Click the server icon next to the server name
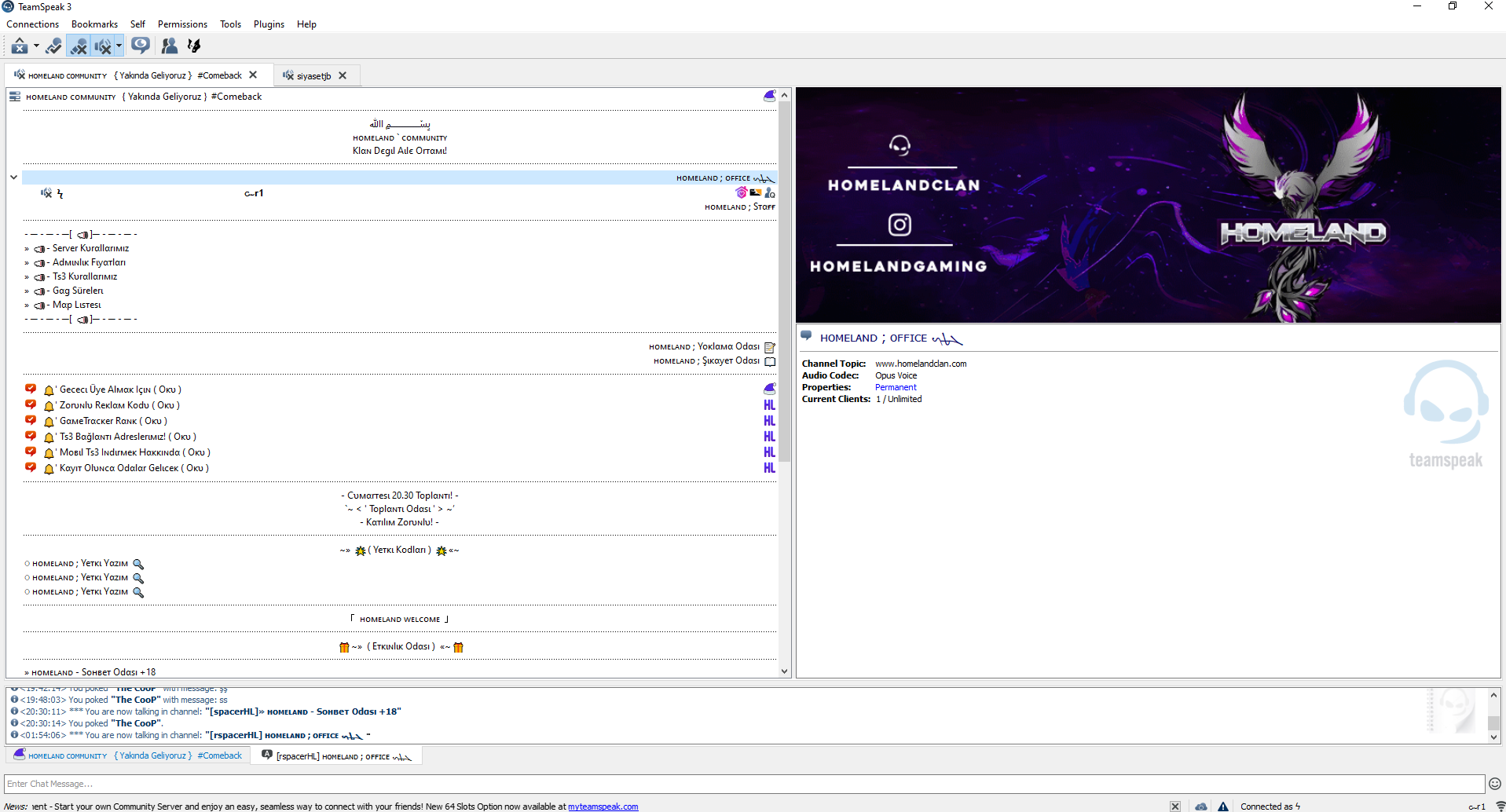Viewport: 1506px width, 812px height. click(15, 97)
